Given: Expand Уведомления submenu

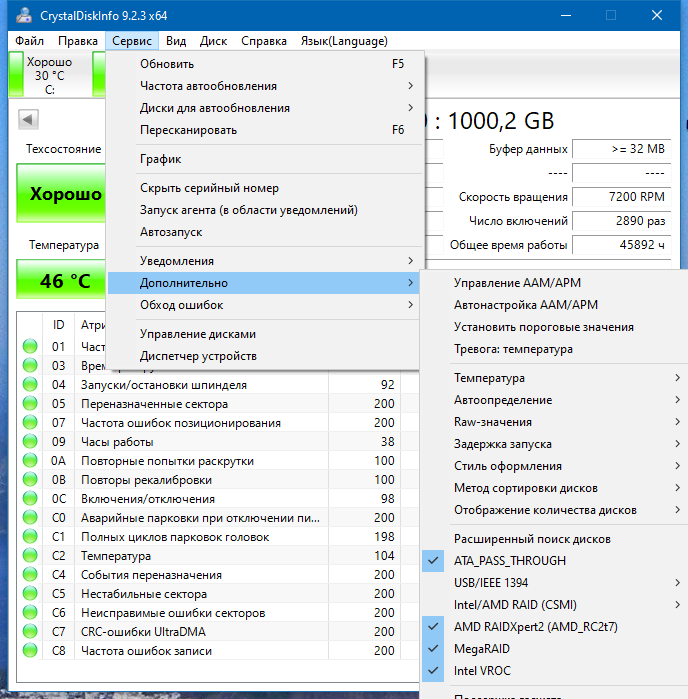Looking at the screenshot, I should 263,261.
